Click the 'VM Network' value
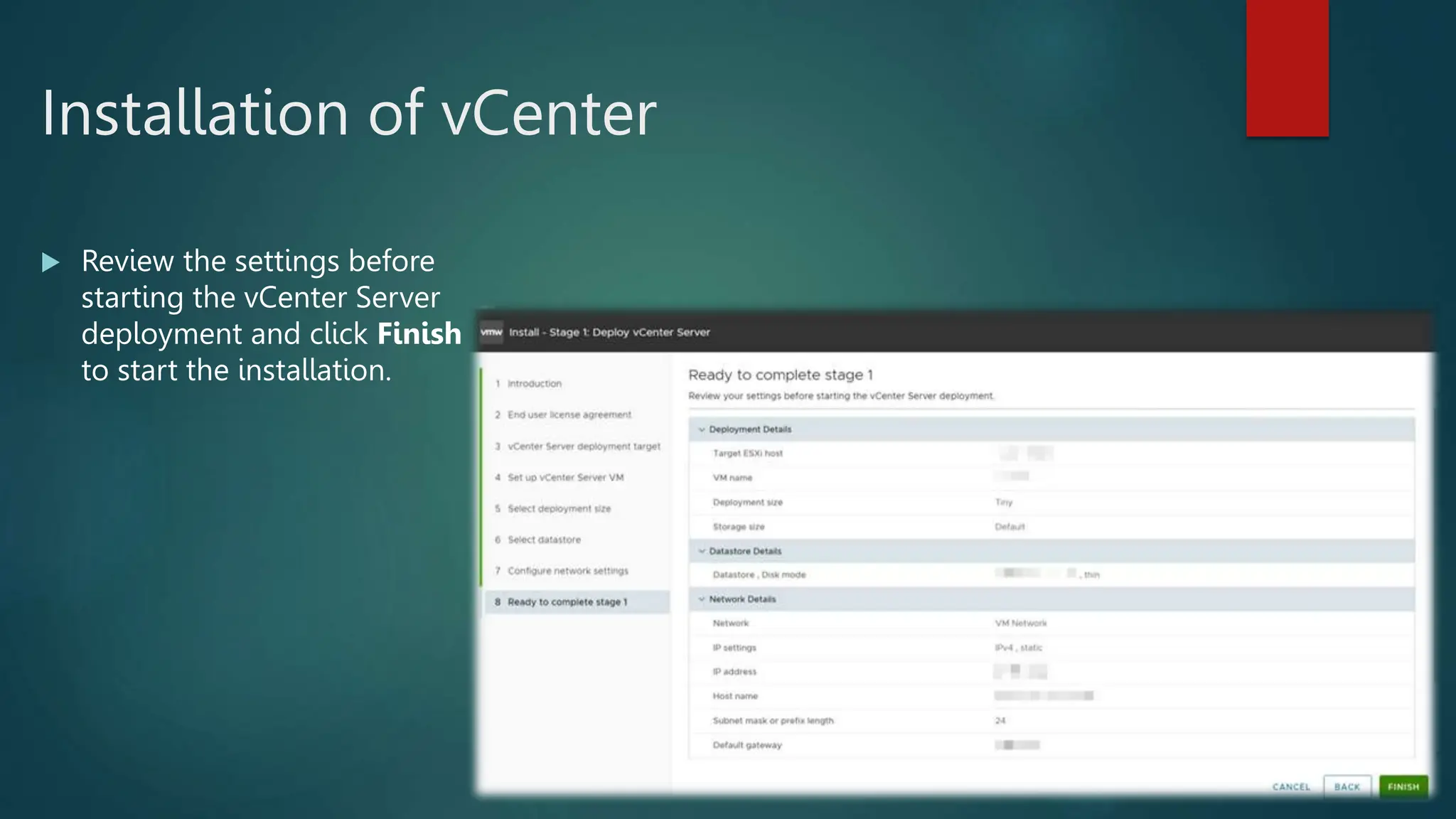Viewport: 1456px width, 819px height. pyautogui.click(x=1020, y=623)
